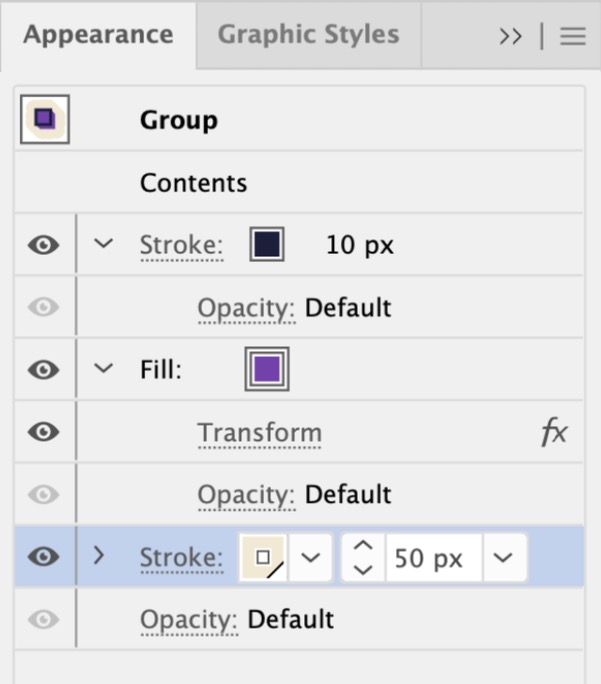Hide the Transform effect
Screen dimensions: 601x684
(43, 432)
